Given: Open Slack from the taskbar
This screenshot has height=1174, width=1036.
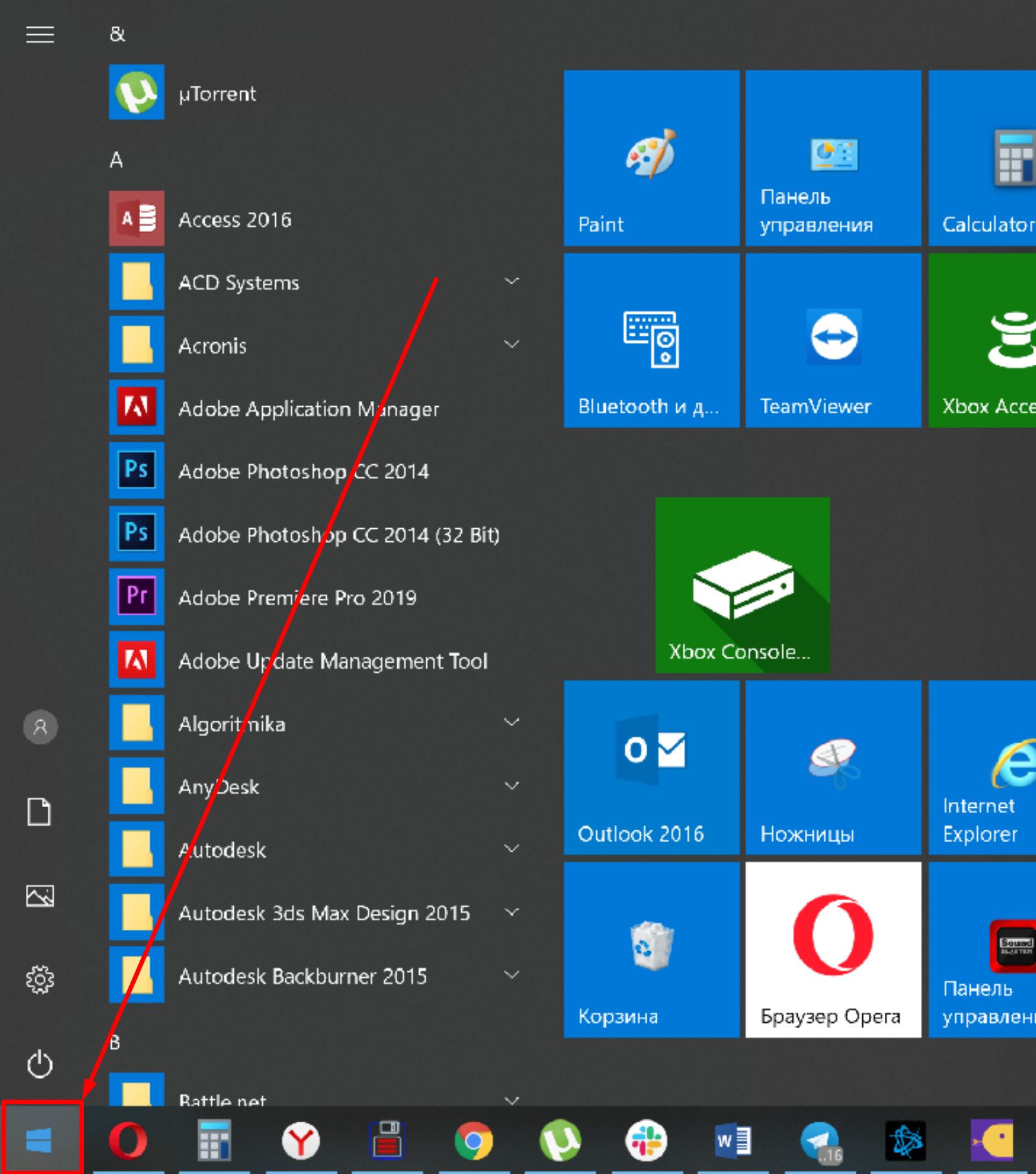Looking at the screenshot, I should coord(647,1140).
